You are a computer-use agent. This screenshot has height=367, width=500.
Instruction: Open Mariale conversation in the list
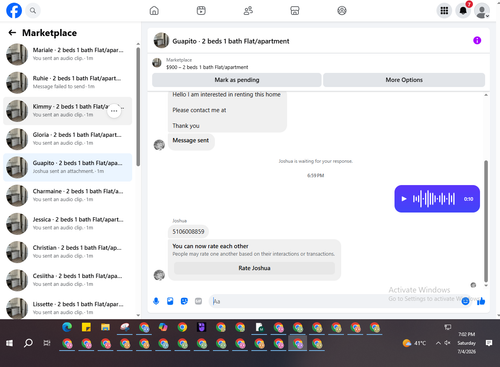(x=67, y=54)
